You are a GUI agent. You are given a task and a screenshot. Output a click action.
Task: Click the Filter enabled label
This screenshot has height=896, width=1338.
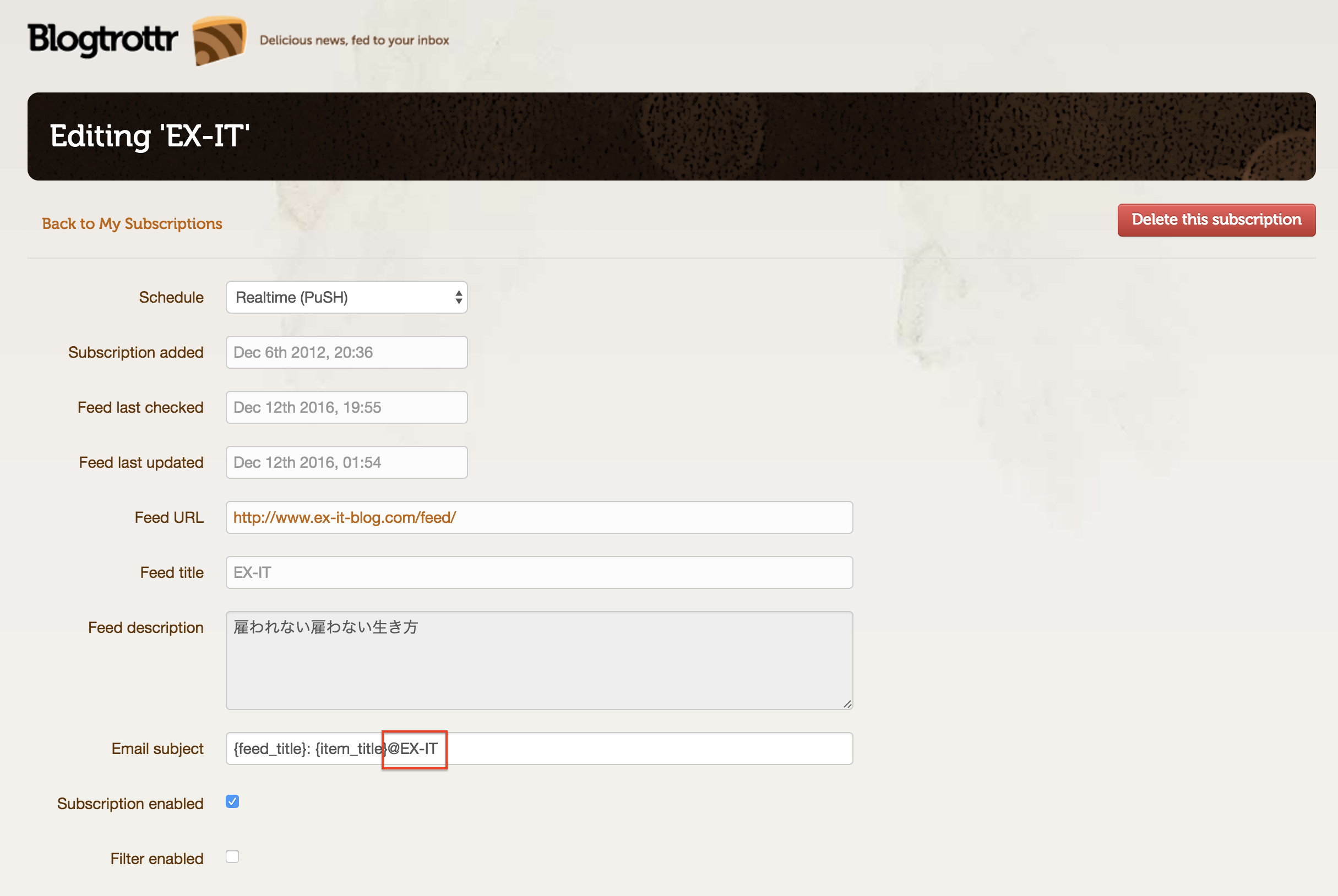tap(157, 858)
